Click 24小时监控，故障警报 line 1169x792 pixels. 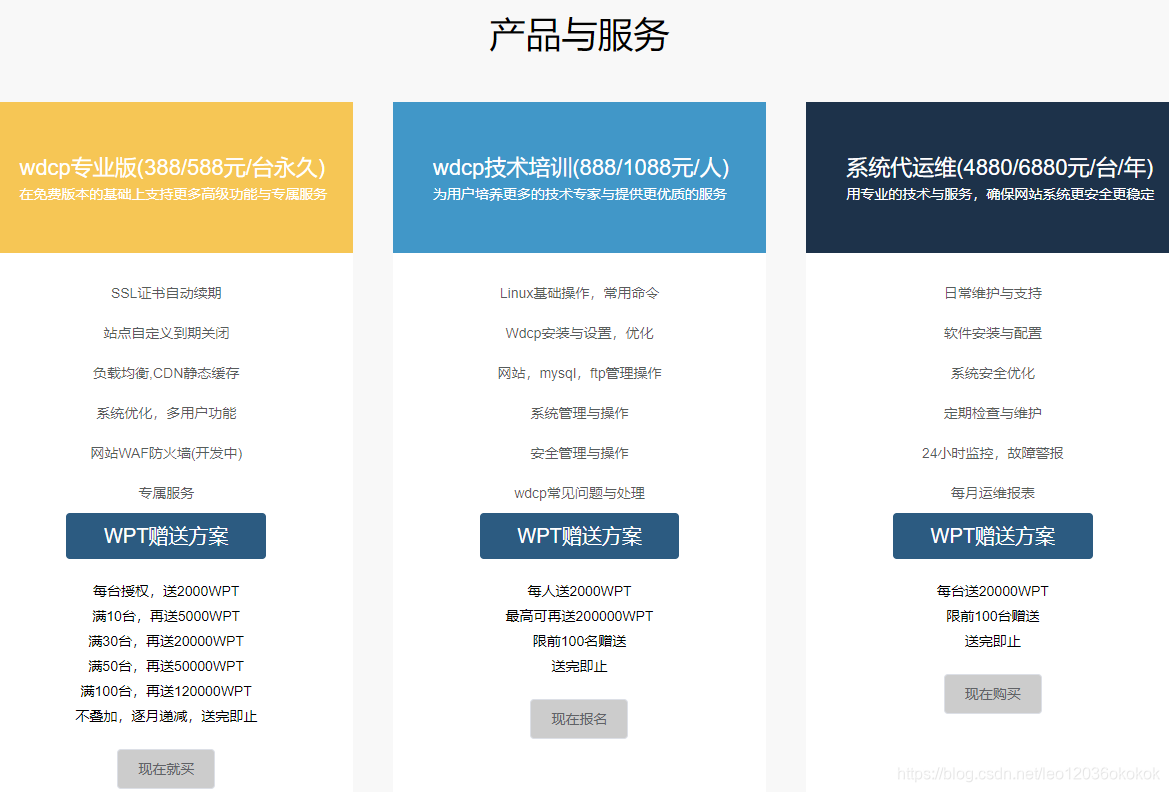point(993,453)
